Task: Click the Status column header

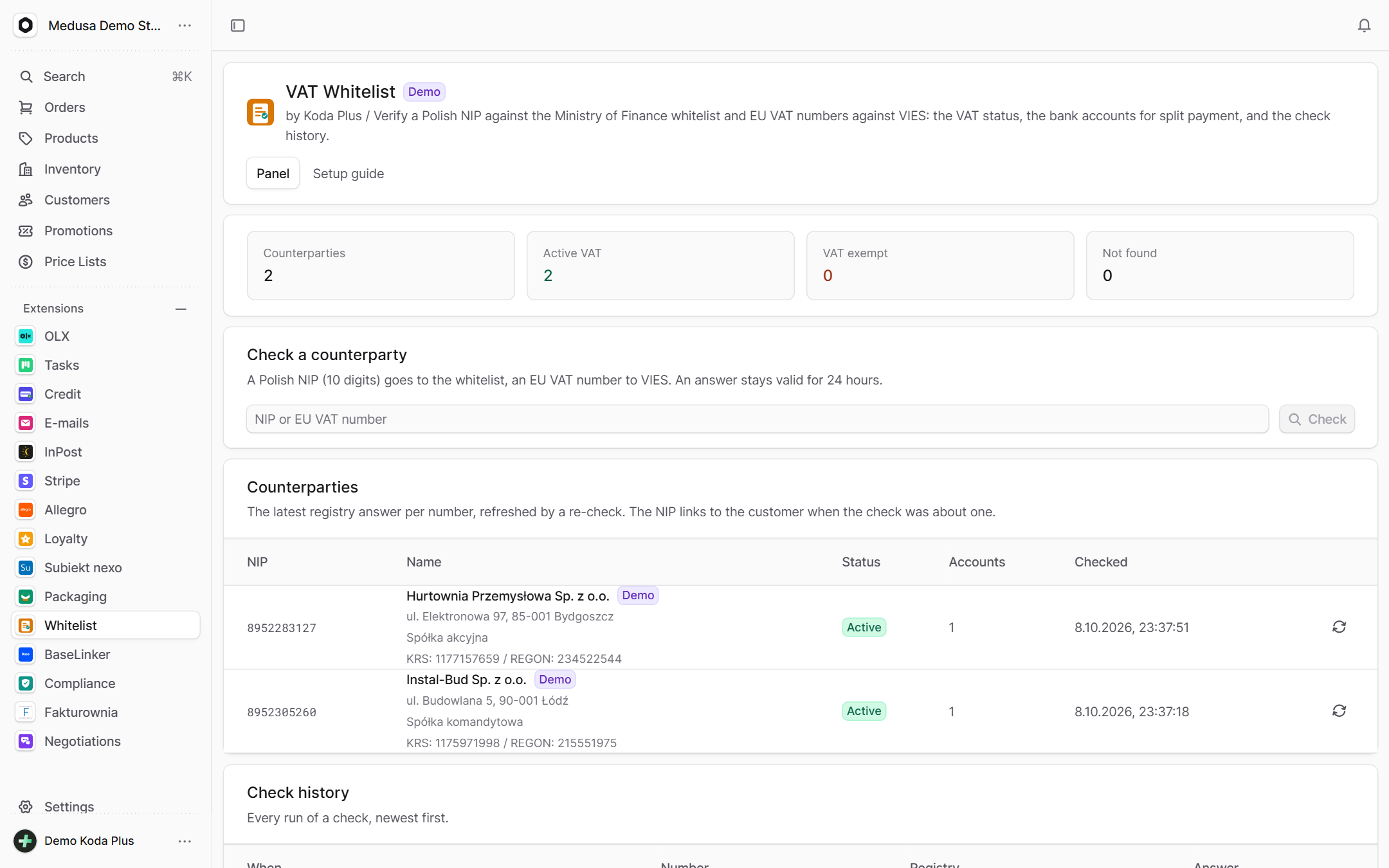Action: tap(861, 562)
